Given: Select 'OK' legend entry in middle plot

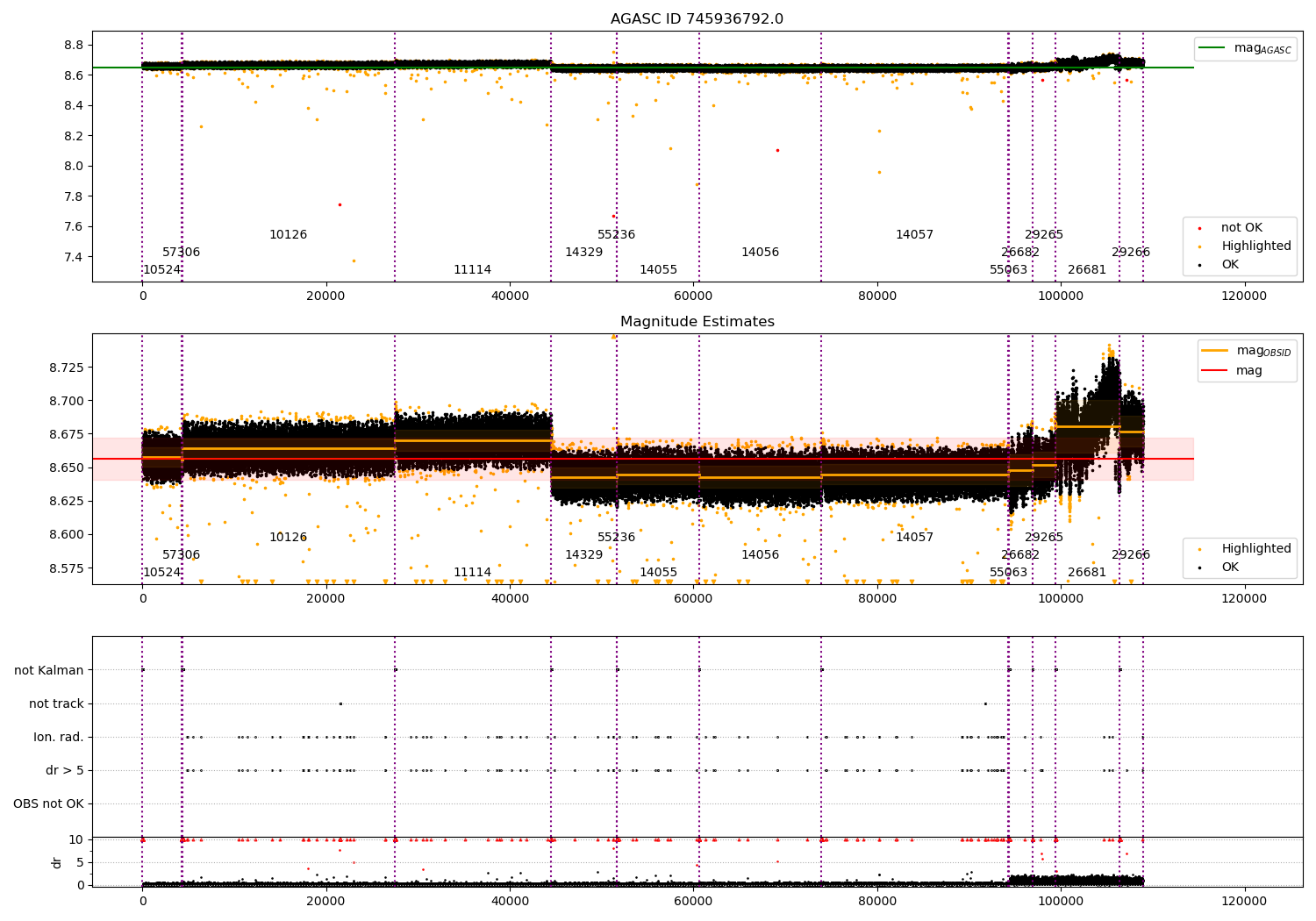Looking at the screenshot, I should (1219, 568).
